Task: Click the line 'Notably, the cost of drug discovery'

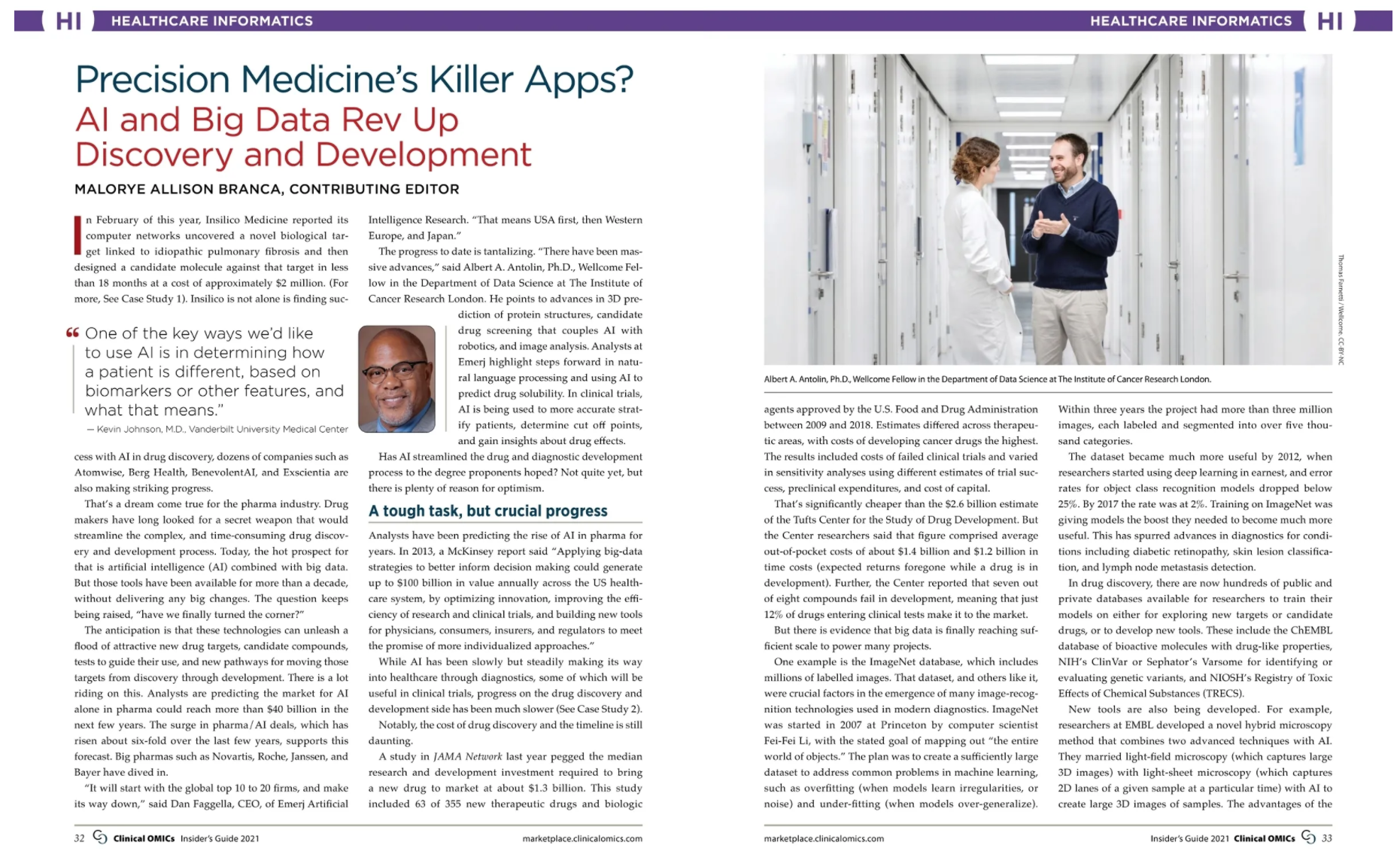Action: (511, 725)
